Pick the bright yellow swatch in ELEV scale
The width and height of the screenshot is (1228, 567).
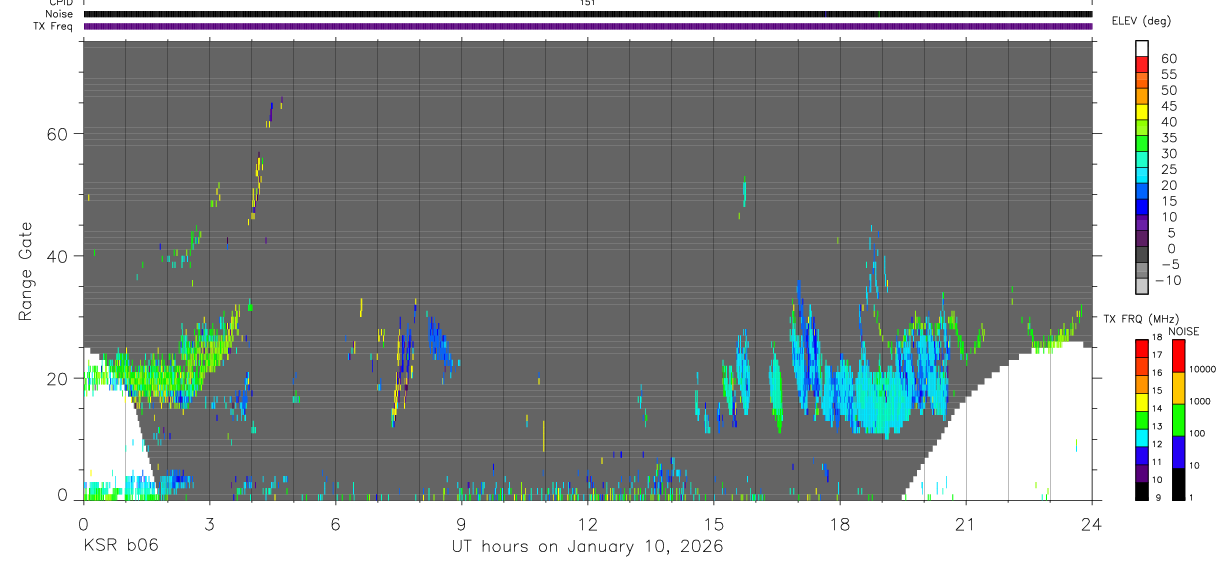[x=1141, y=111]
